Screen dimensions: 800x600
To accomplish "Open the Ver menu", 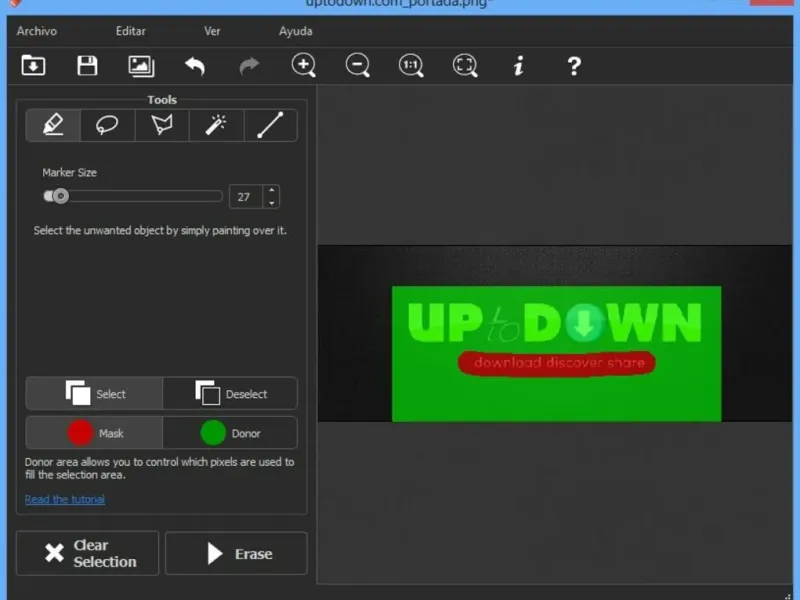I will [x=212, y=31].
